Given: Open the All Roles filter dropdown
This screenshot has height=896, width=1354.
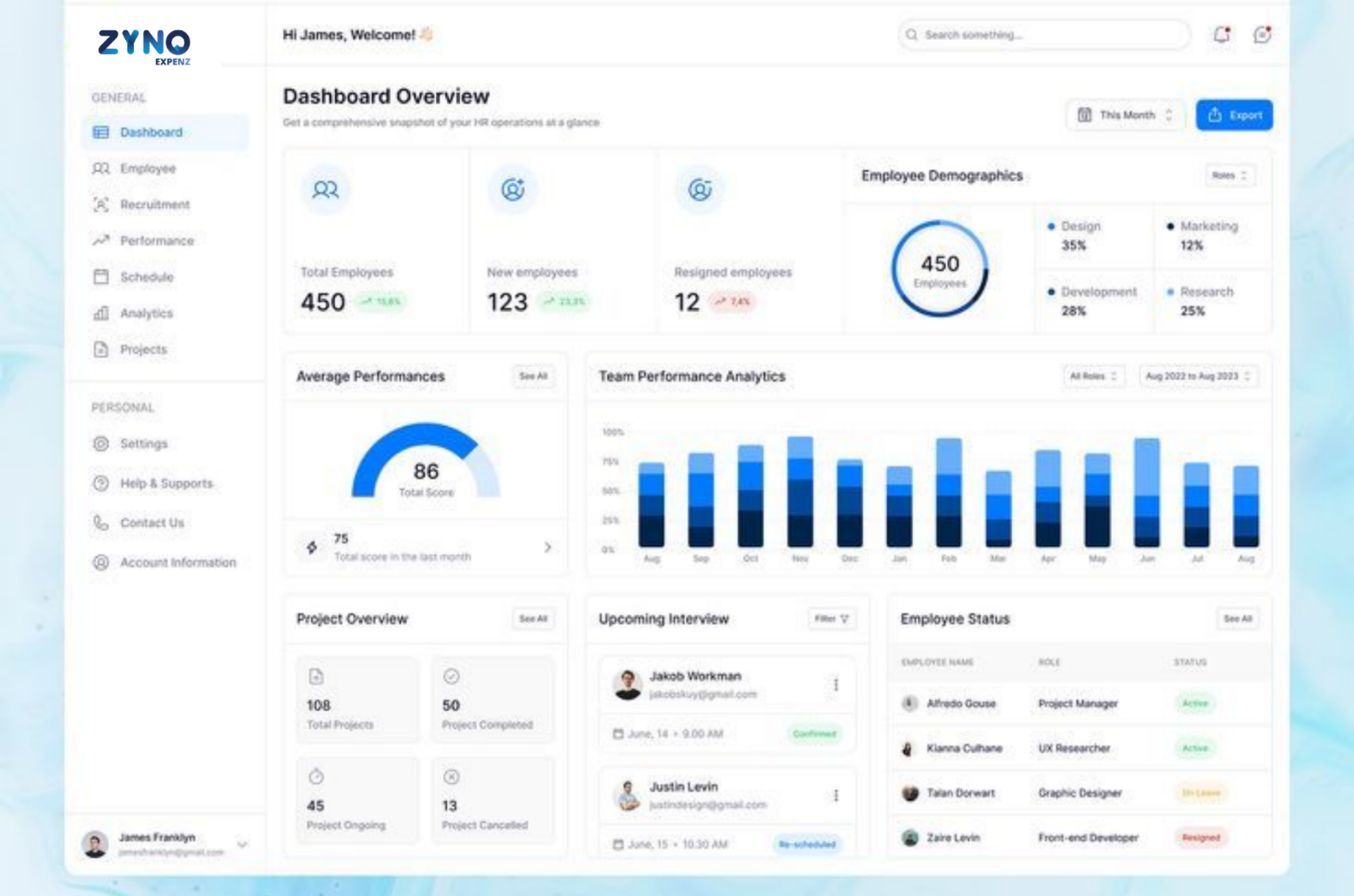Looking at the screenshot, I should pyautogui.click(x=1093, y=376).
